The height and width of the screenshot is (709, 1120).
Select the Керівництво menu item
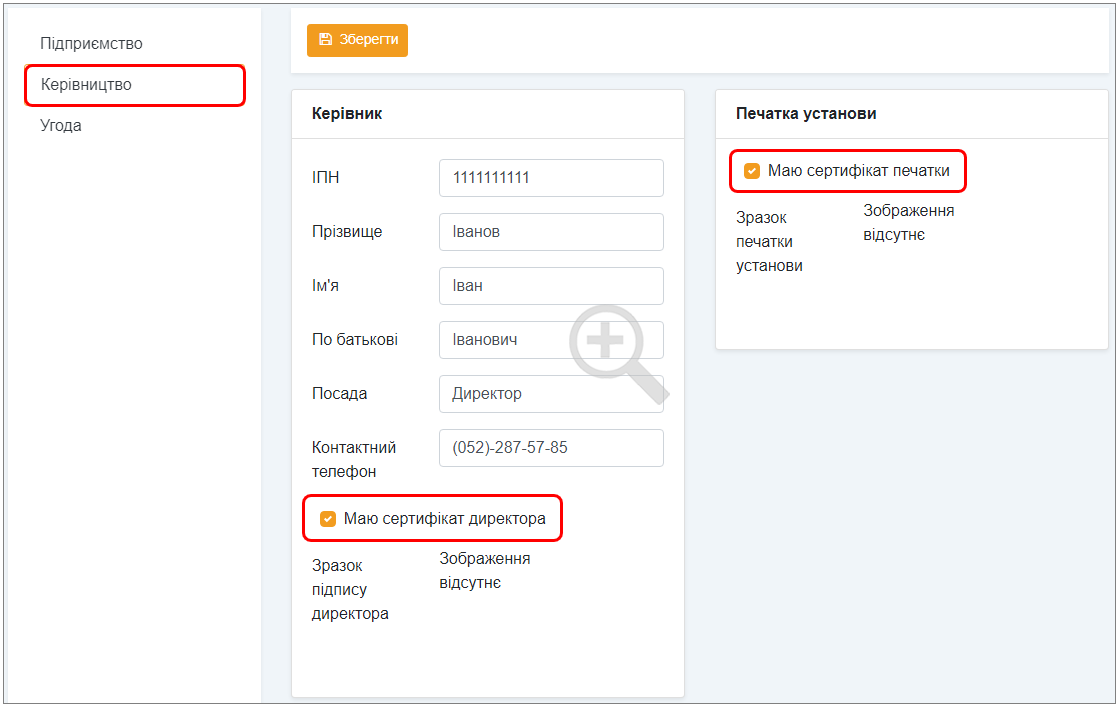134,85
